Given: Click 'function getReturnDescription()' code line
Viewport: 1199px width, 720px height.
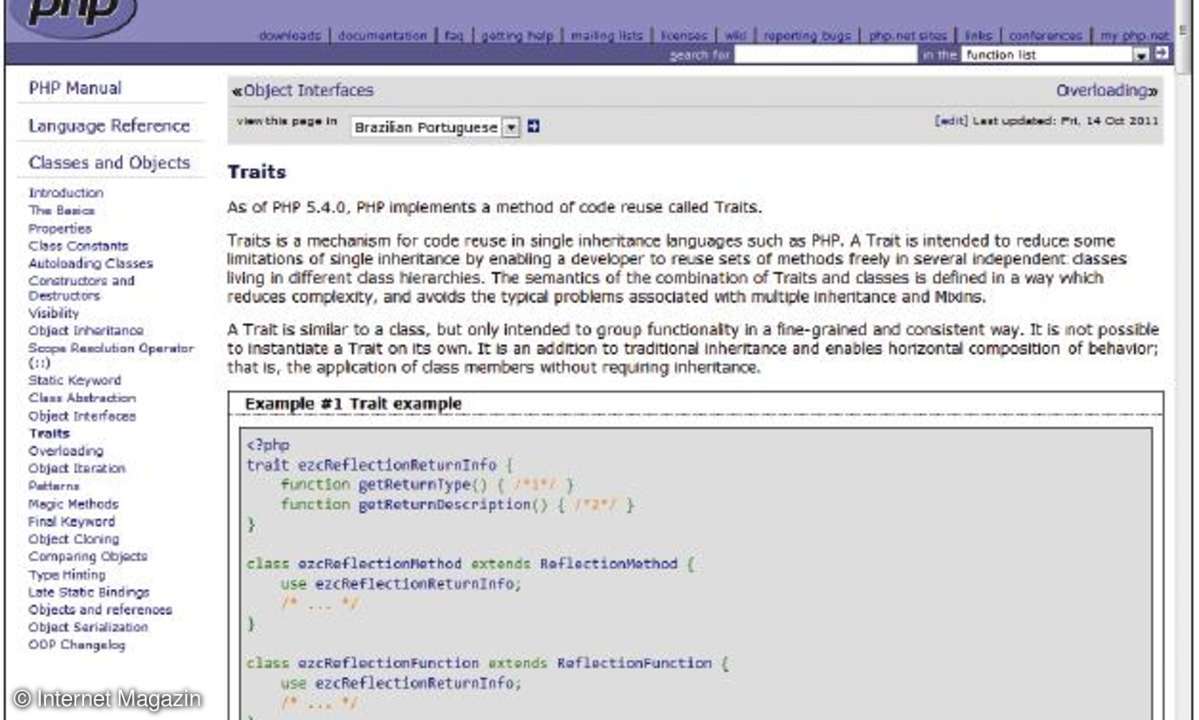Looking at the screenshot, I should pos(457,504).
